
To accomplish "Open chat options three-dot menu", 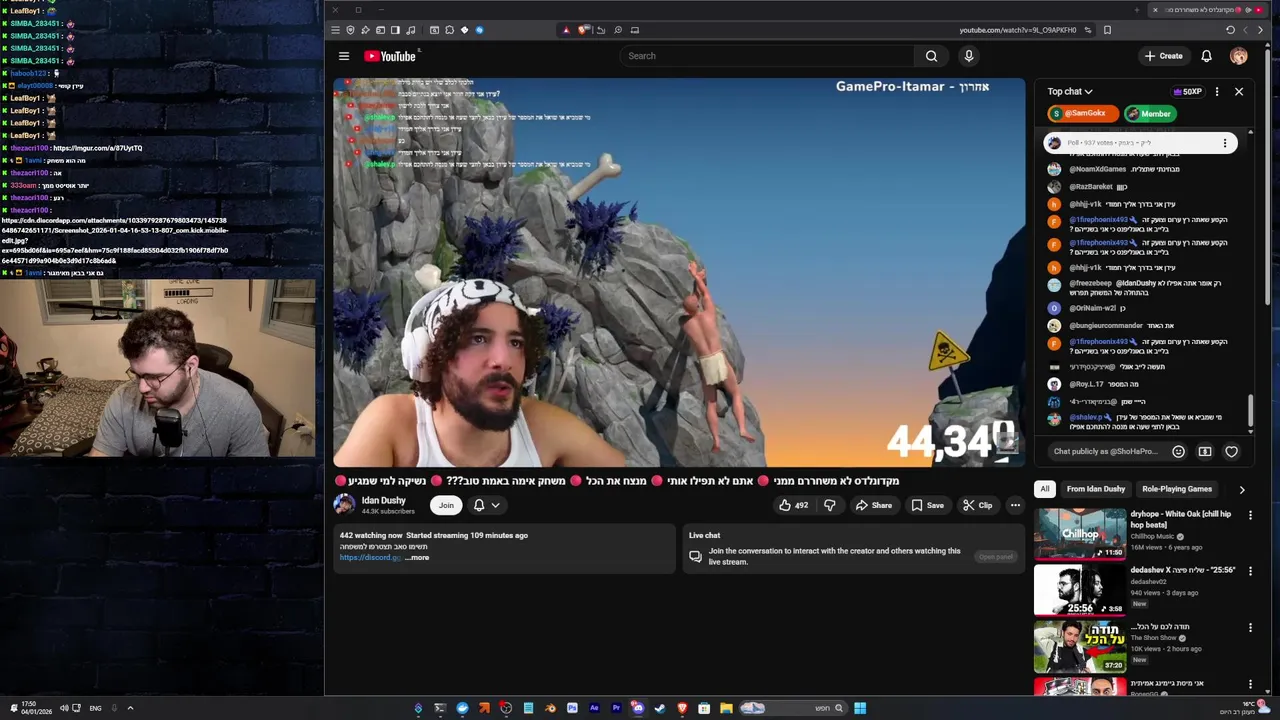I will [x=1217, y=92].
